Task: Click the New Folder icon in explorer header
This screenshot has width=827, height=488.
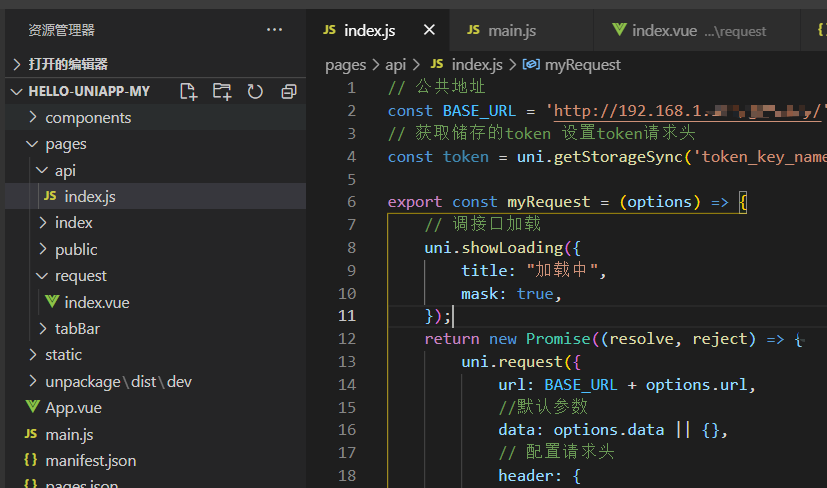Action: pyautogui.click(x=222, y=91)
